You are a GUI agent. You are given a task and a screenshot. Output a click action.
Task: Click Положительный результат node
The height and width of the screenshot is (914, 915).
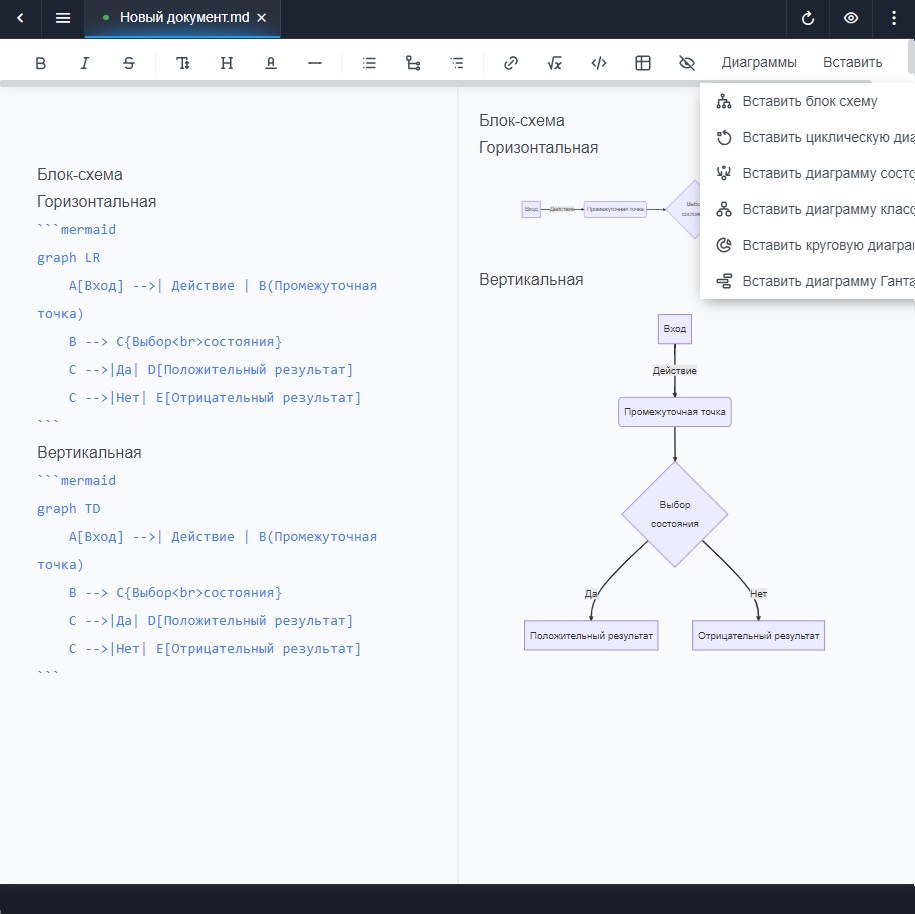[x=591, y=636]
